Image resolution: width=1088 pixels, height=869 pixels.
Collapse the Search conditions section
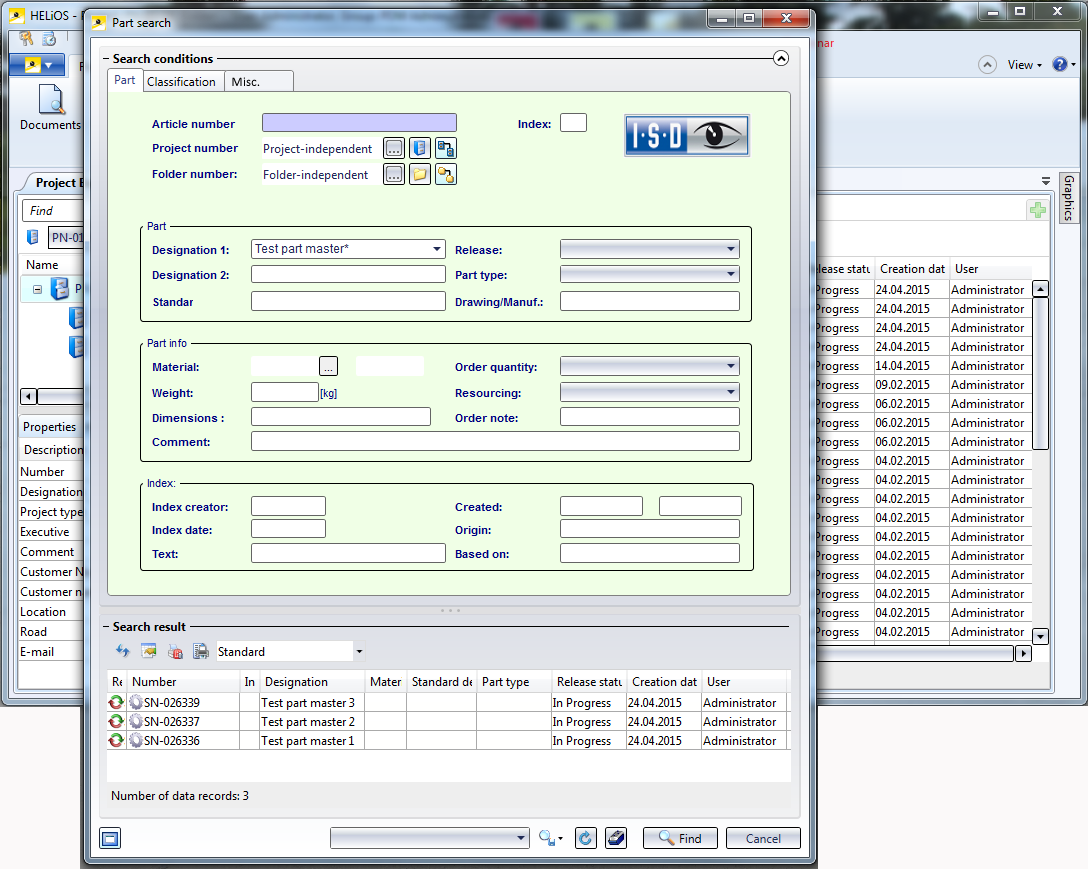(781, 59)
